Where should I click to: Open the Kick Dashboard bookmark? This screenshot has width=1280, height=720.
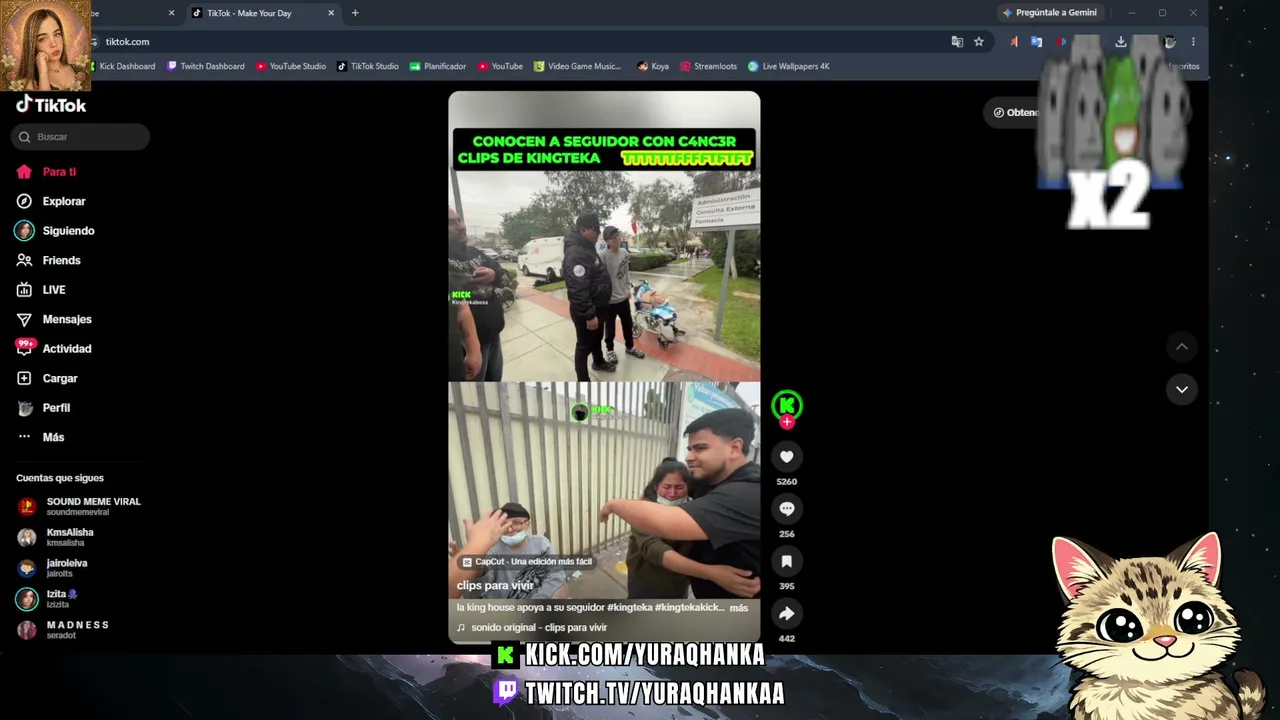tap(121, 66)
